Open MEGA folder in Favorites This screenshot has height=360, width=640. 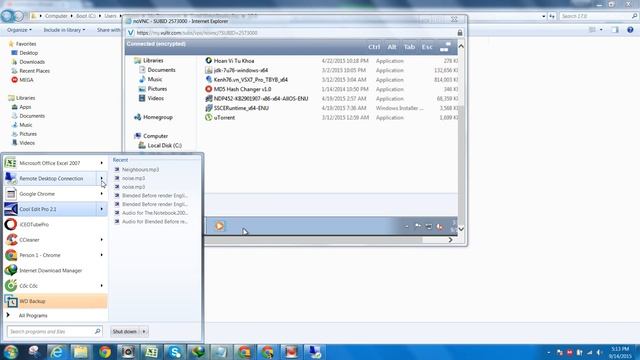(26, 80)
